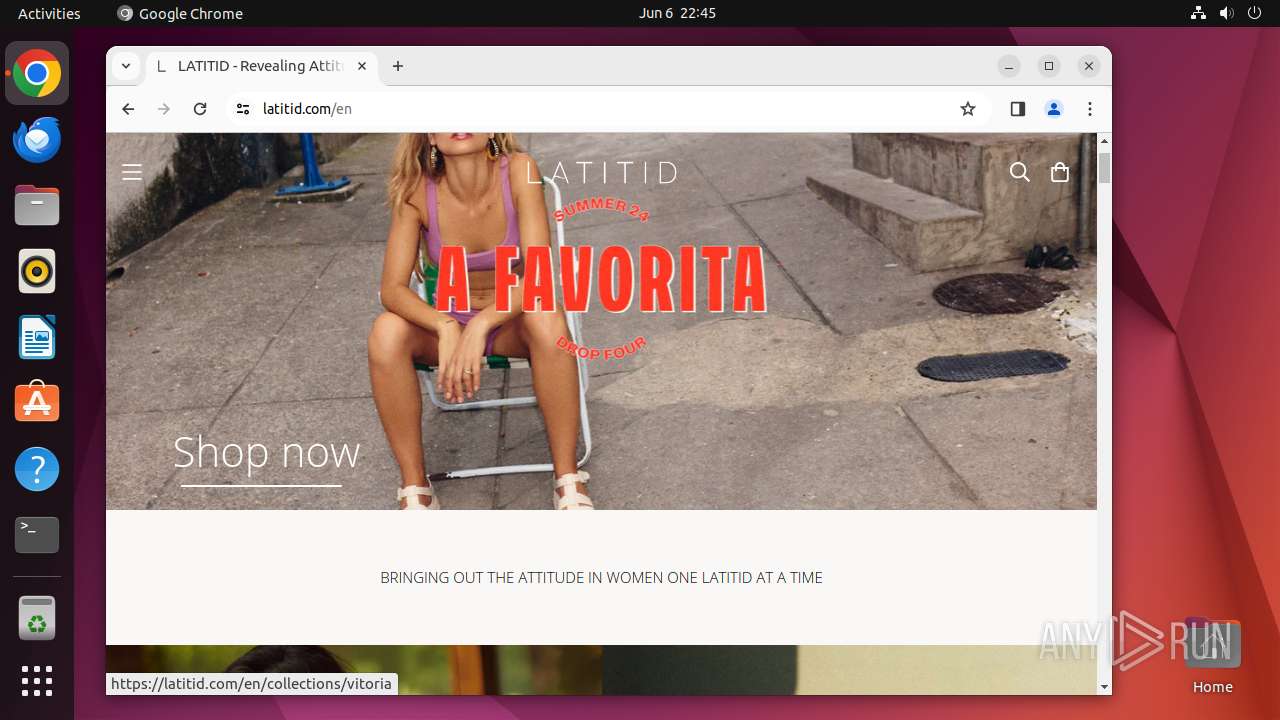Screen dimensions: 1280x720
Task: Go back with Chrome's back arrow
Action: click(x=128, y=109)
